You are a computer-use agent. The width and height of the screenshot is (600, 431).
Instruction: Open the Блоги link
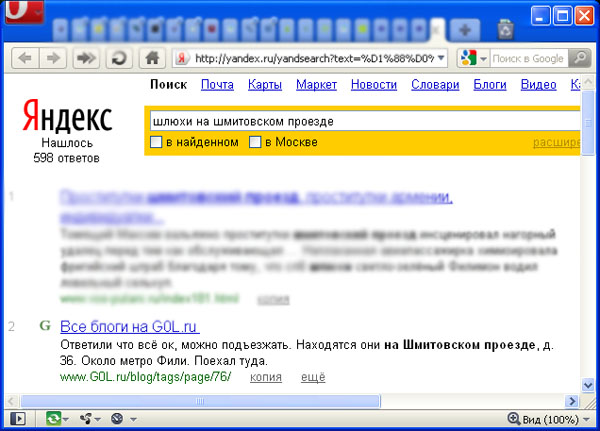pyautogui.click(x=490, y=85)
